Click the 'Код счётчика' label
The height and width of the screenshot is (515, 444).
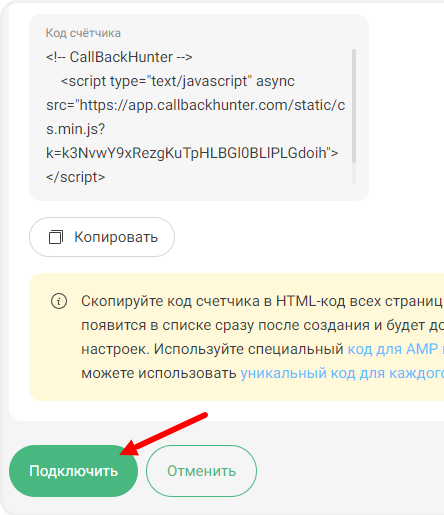(83, 33)
